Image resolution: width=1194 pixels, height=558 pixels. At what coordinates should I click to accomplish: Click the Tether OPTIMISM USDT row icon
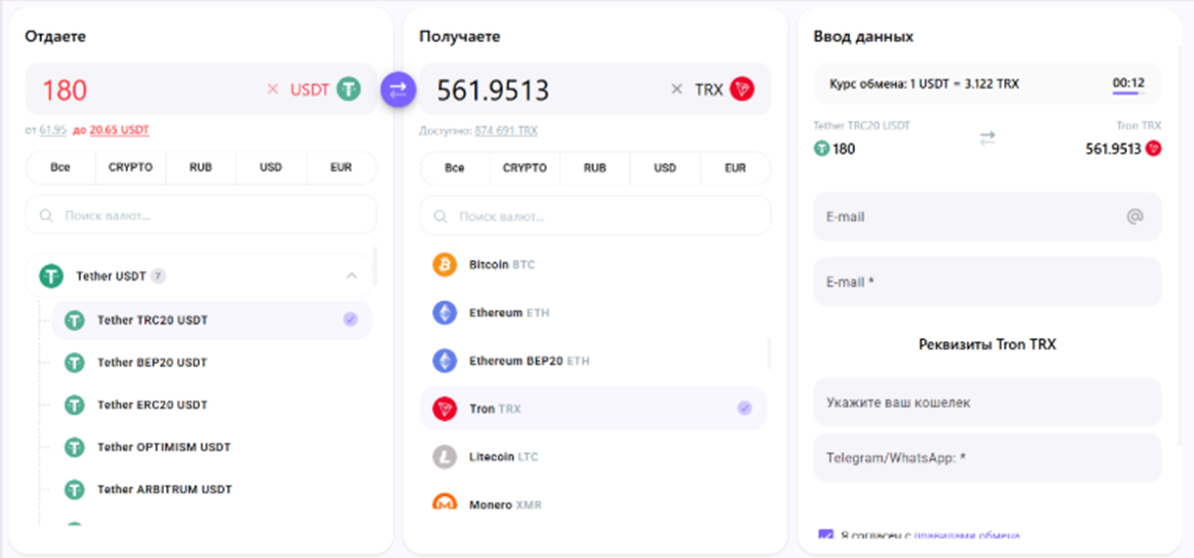pos(74,447)
